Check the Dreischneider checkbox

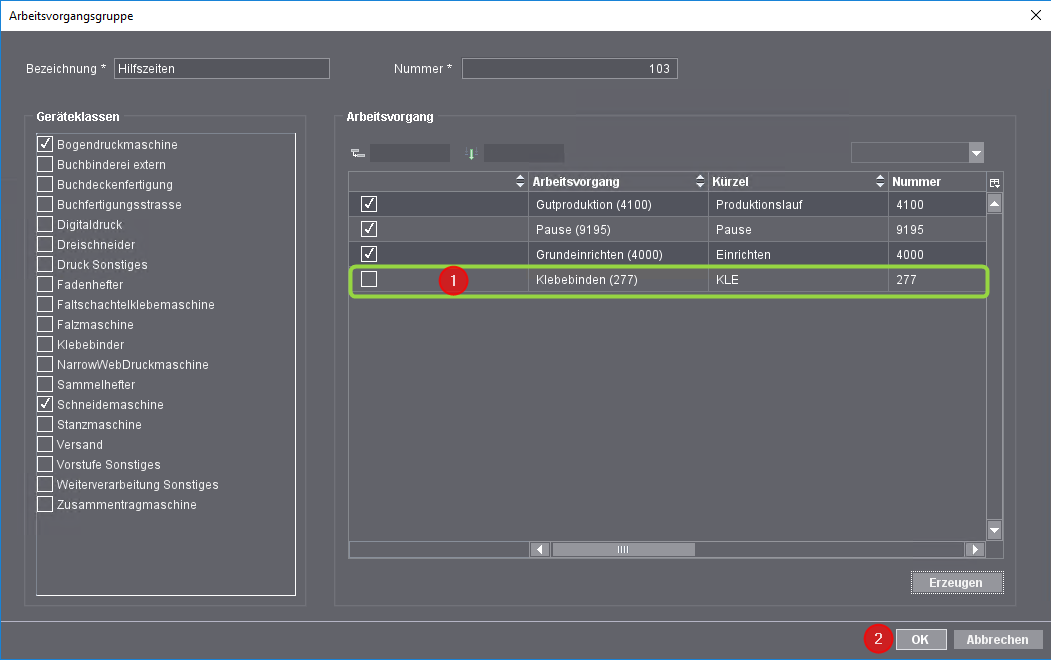click(x=45, y=245)
